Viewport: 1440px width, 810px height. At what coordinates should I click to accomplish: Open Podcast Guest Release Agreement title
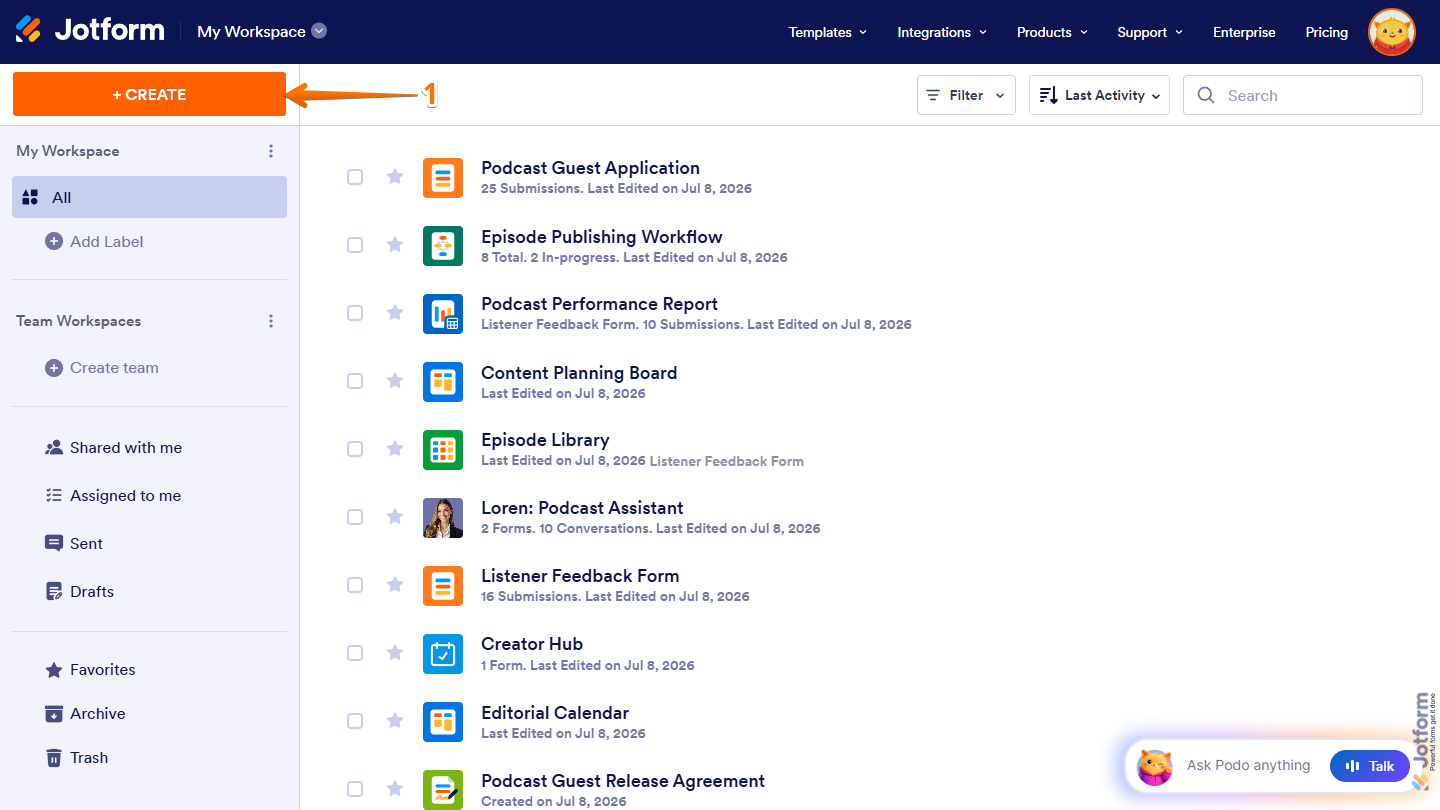point(623,781)
